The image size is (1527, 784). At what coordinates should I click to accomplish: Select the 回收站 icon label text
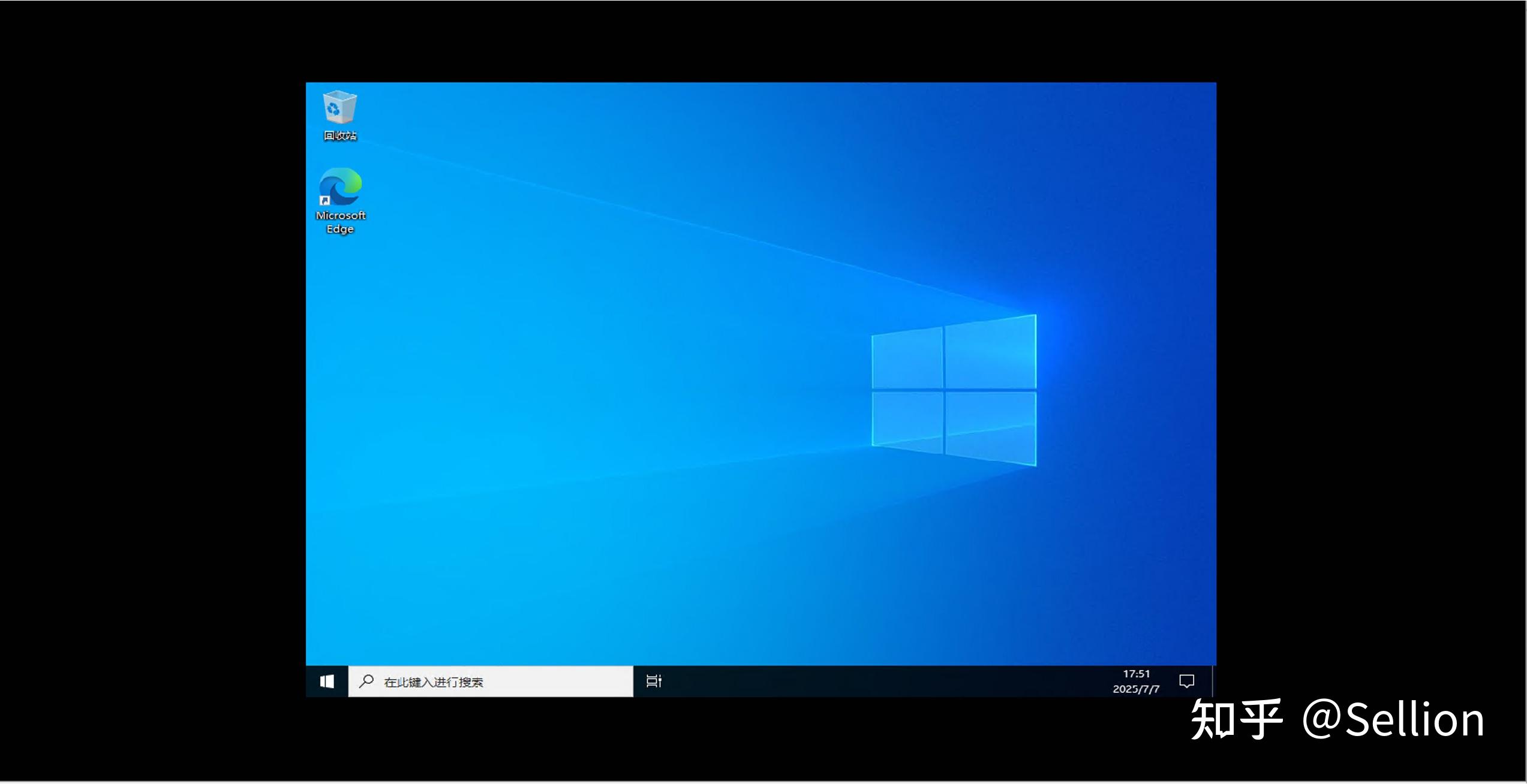click(x=339, y=137)
